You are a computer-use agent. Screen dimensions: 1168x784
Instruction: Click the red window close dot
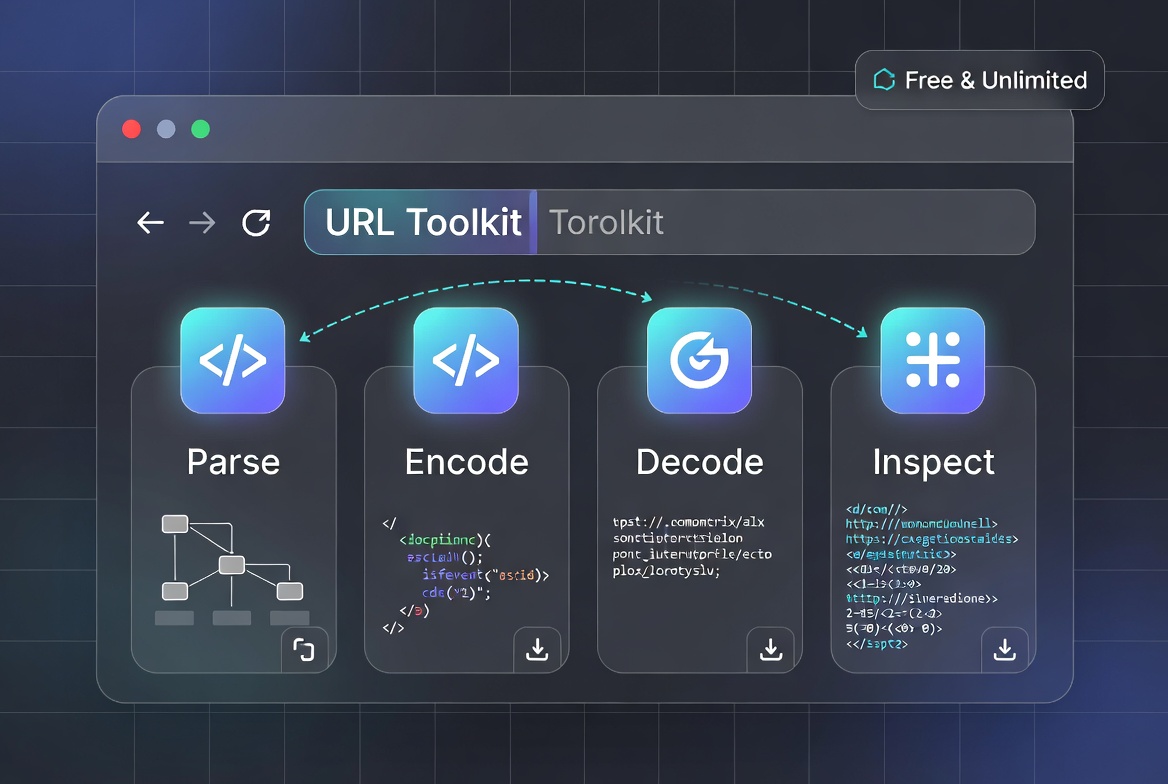(x=132, y=129)
